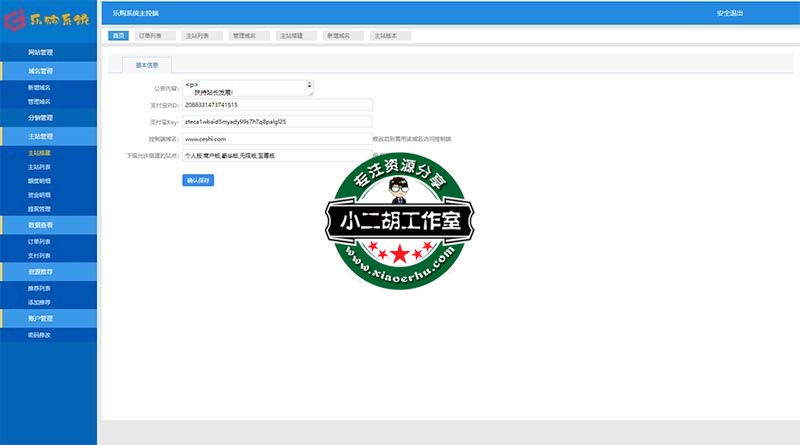Click the 确认保存 button

click(x=198, y=180)
